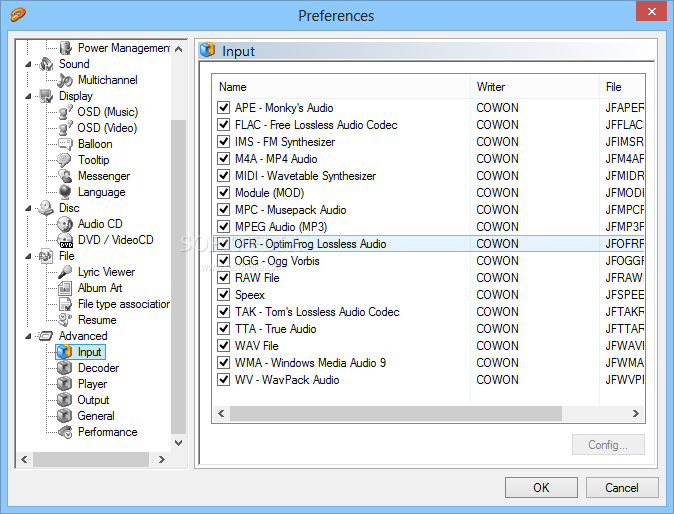
Task: Click the Cancel button
Action: (622, 488)
